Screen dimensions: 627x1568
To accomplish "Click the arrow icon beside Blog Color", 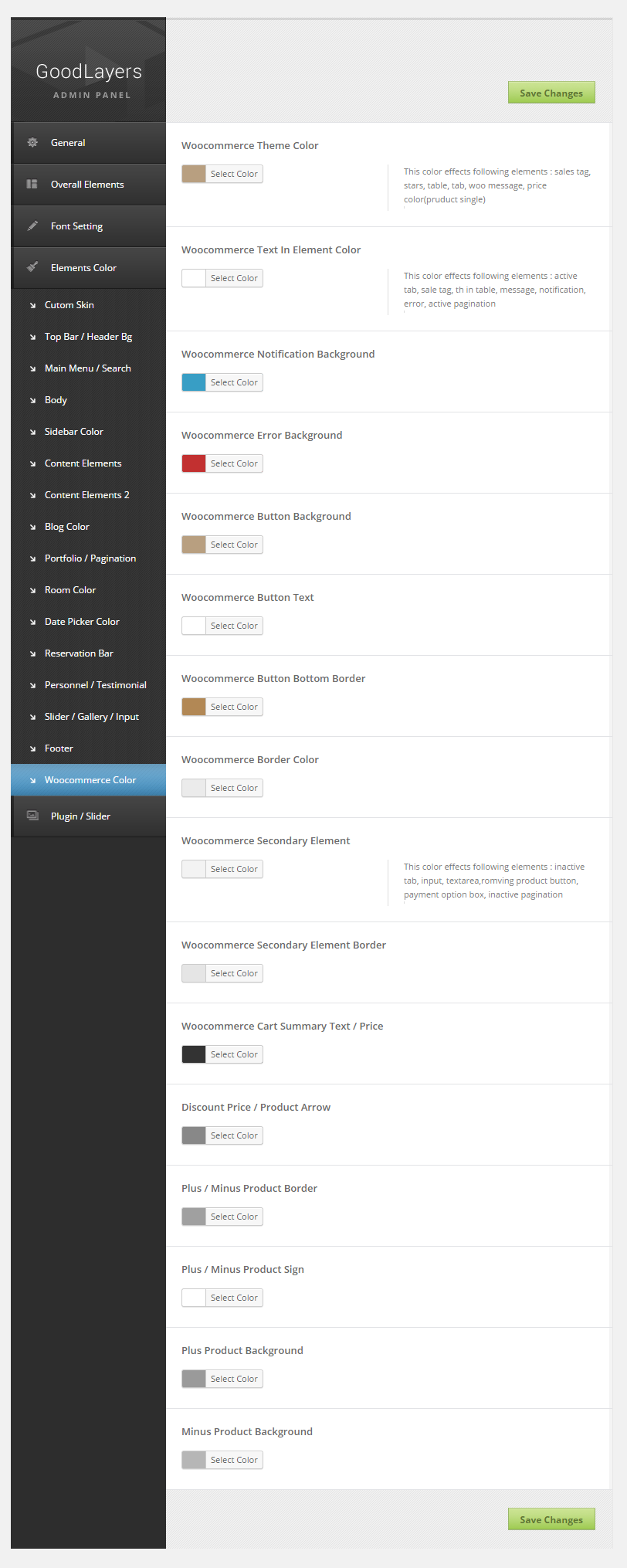I will pyautogui.click(x=32, y=527).
